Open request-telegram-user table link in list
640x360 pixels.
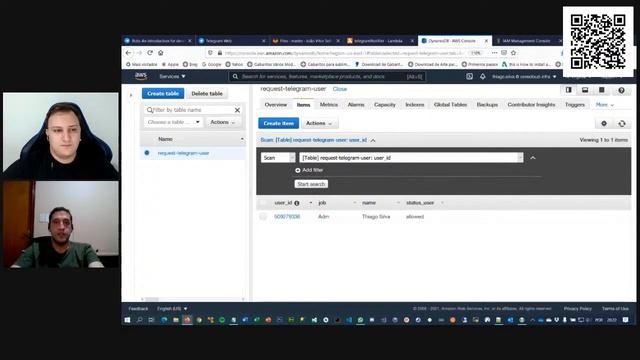(183, 153)
